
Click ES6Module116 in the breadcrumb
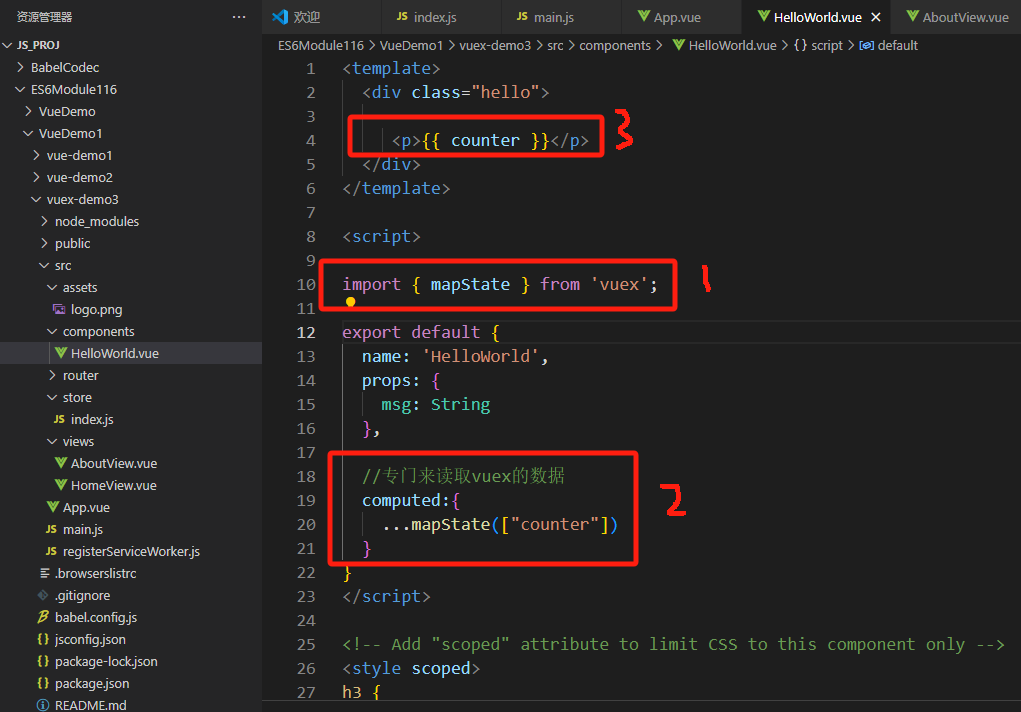pos(321,46)
